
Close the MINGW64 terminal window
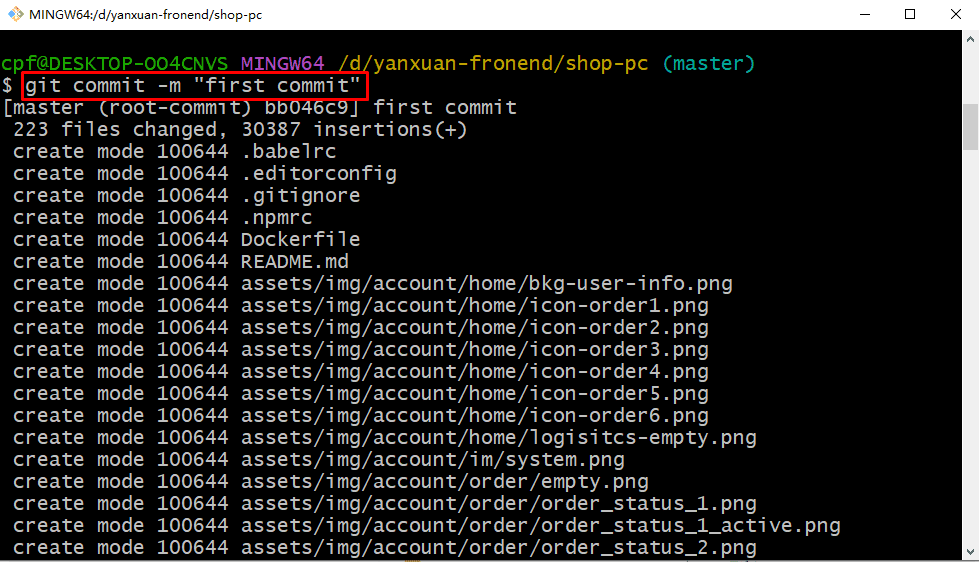955,14
